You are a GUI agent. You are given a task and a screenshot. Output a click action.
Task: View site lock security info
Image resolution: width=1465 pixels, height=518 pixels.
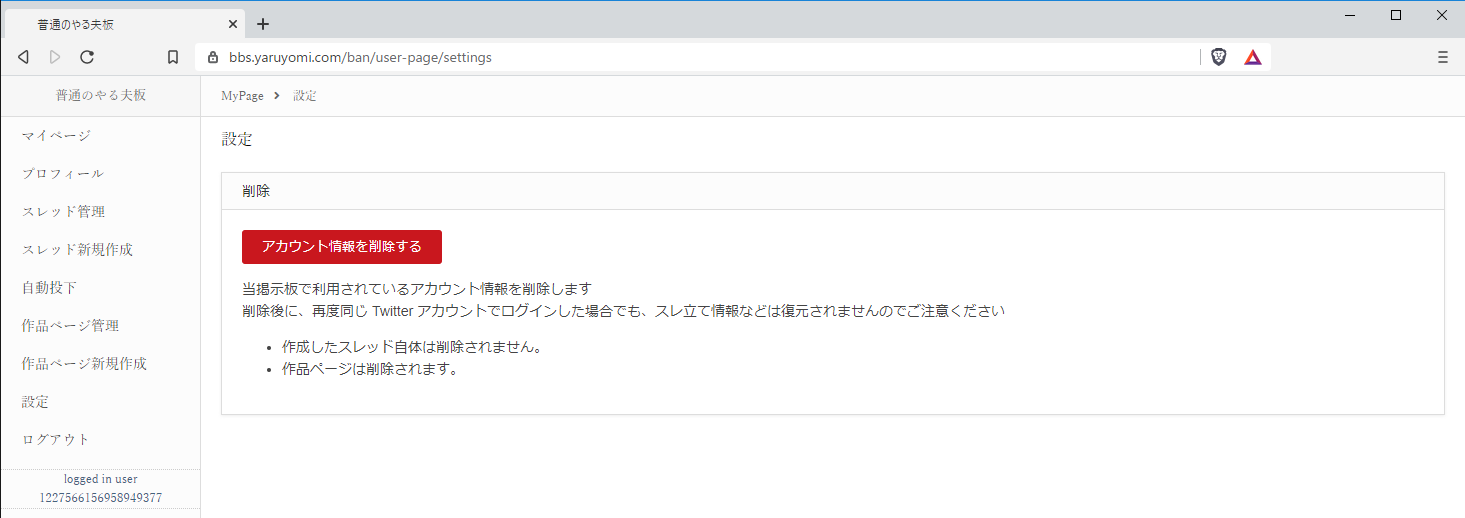click(212, 57)
